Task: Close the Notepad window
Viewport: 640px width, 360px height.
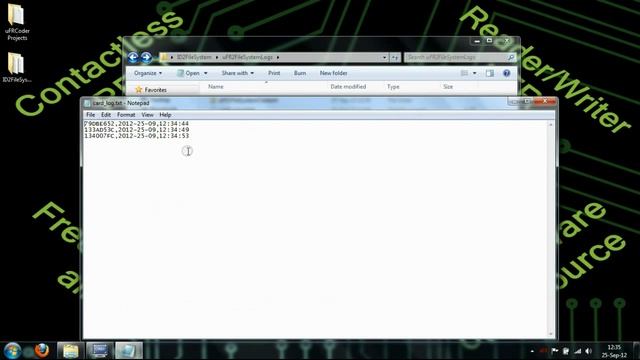Action: tap(544, 101)
